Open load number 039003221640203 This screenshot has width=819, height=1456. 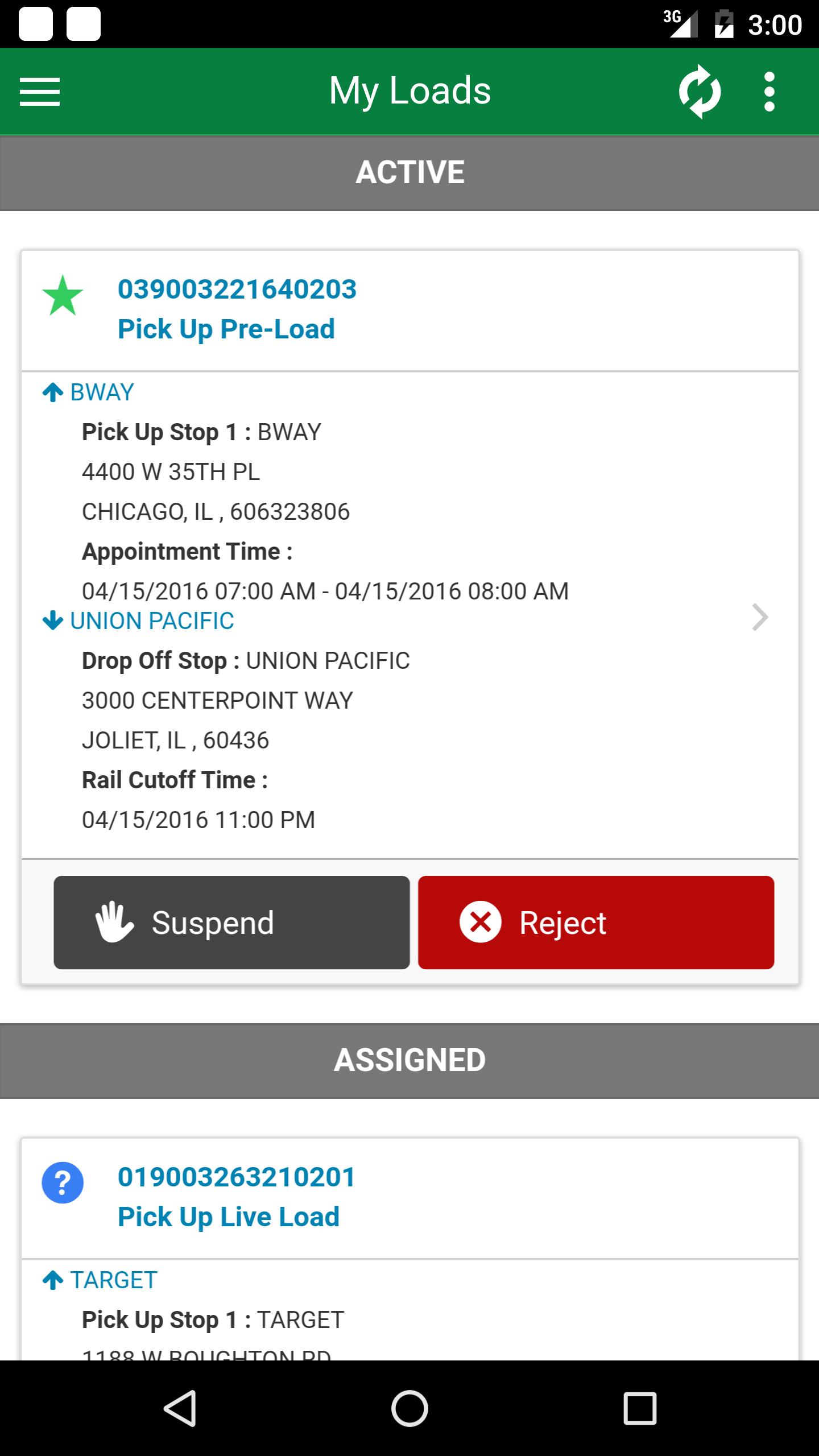237,289
